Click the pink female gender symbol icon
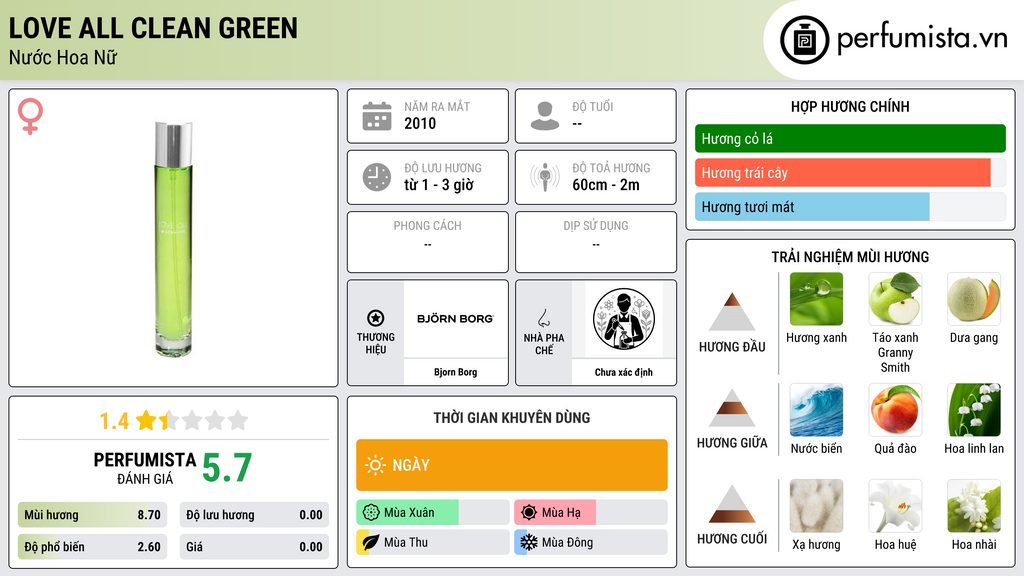Screen dimensions: 1024x576 point(30,116)
